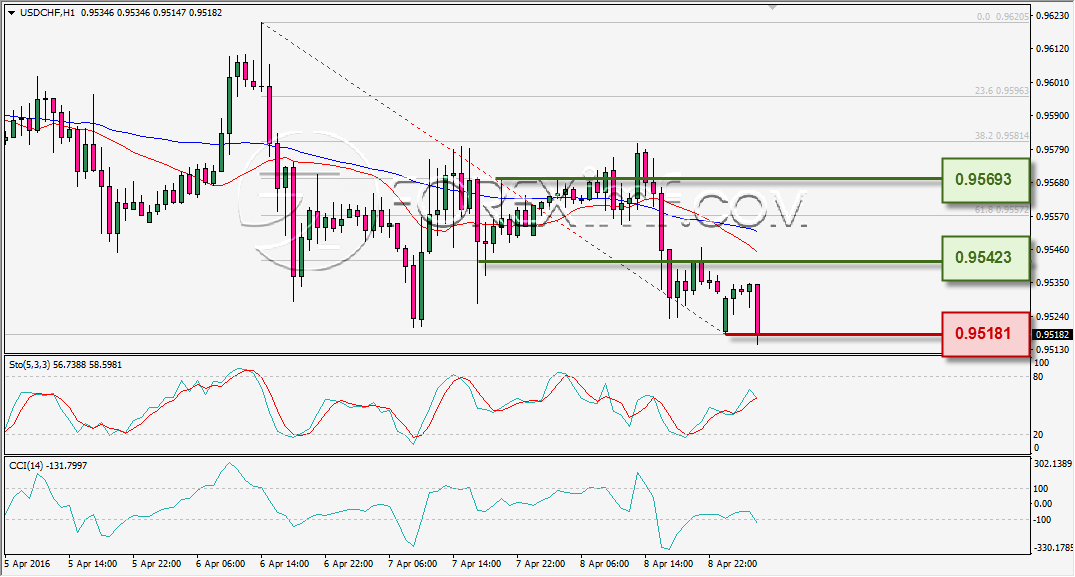This screenshot has height=577, width=1075.
Task: Open the triangle menu beside USDCHF,H1
Action: pyautogui.click(x=11, y=13)
